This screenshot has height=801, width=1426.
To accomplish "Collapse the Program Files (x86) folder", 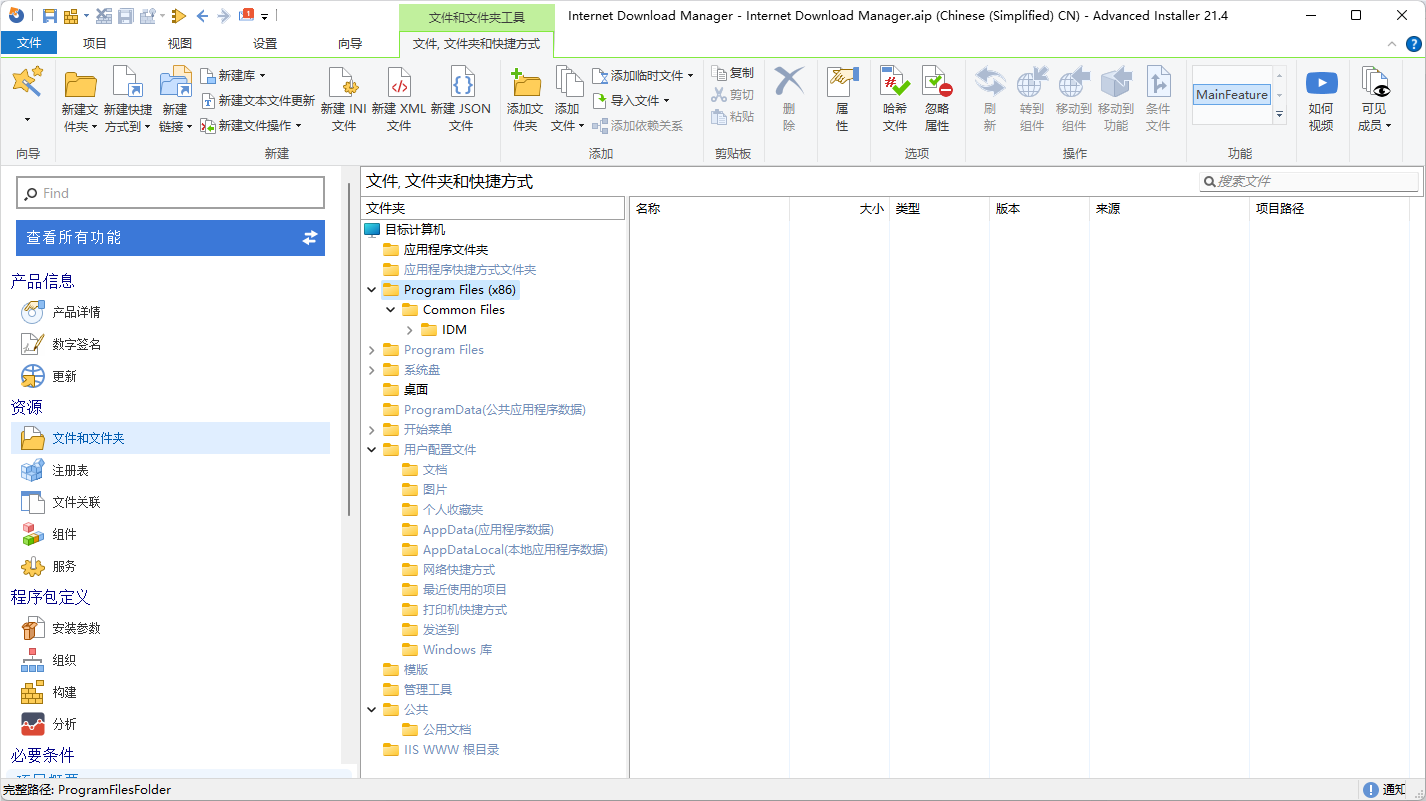I will (x=372, y=290).
